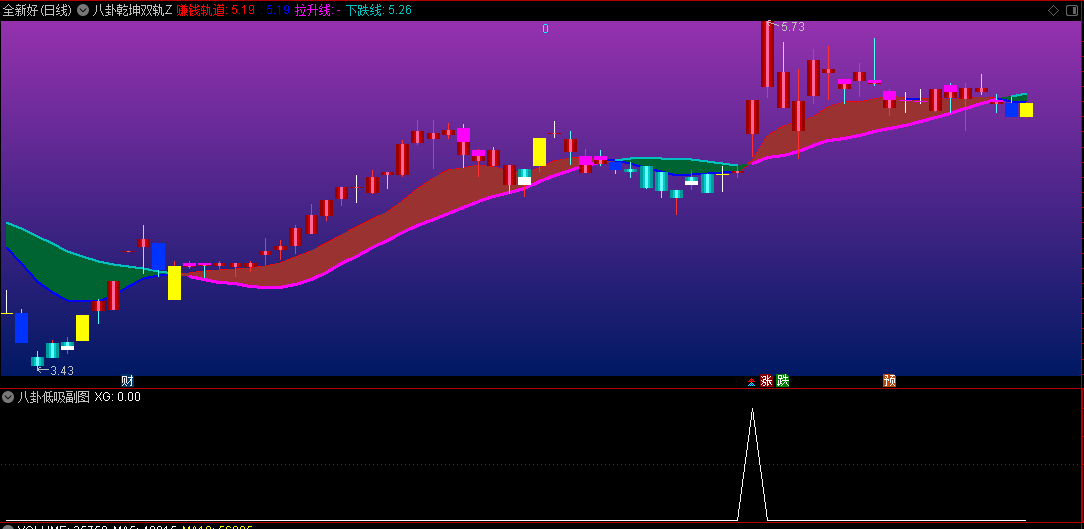Click the blue-red up arrow marker beside 涨
Screen dimensions: 1084x529
751,381
